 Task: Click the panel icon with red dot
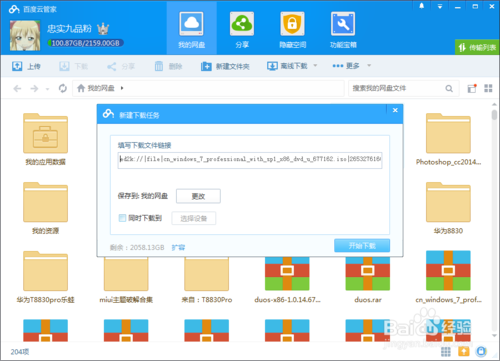coord(472,88)
